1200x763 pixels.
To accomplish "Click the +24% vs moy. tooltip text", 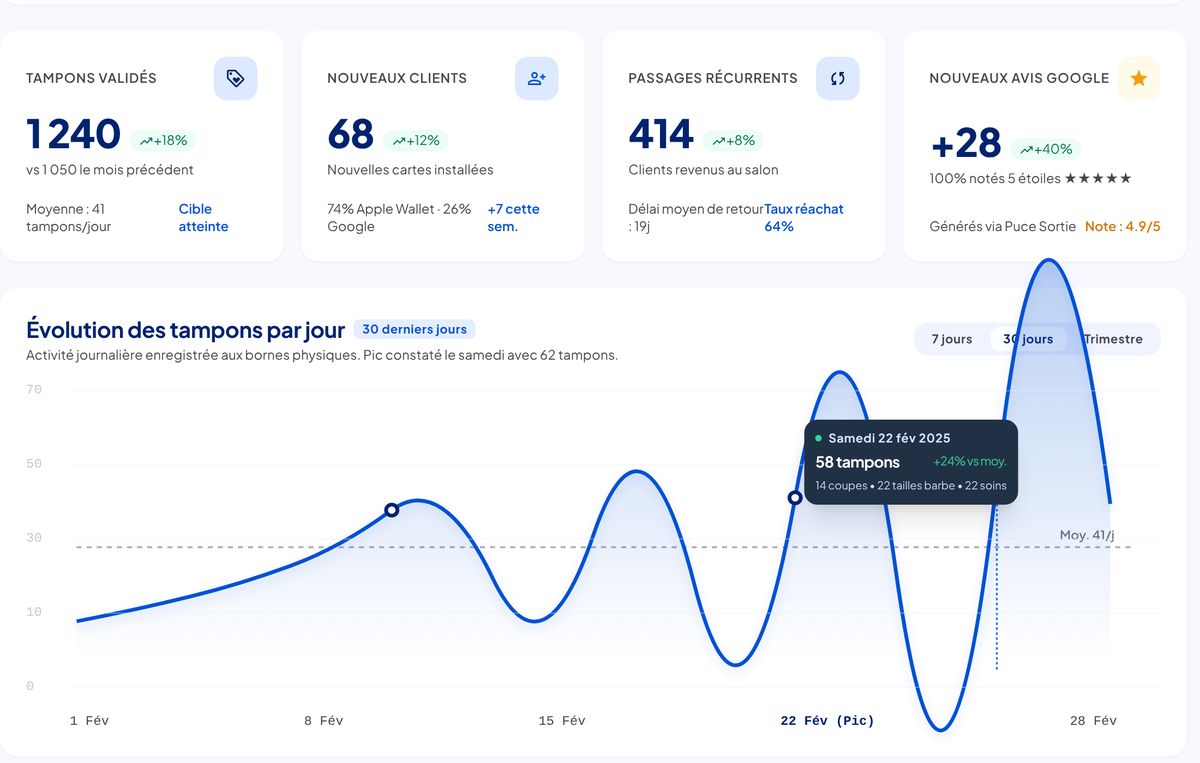I will tap(969, 462).
